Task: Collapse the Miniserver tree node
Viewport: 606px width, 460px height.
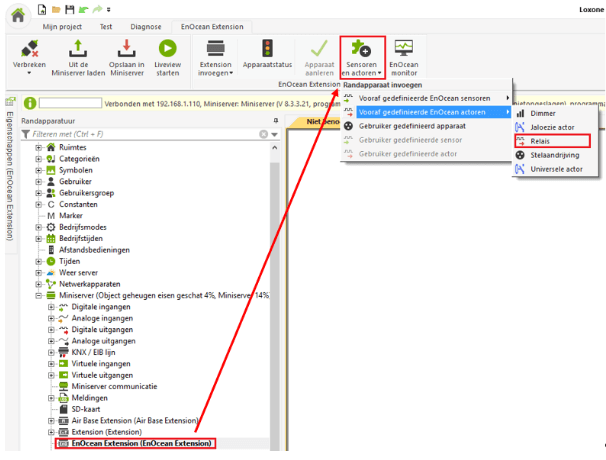Action: point(39,297)
